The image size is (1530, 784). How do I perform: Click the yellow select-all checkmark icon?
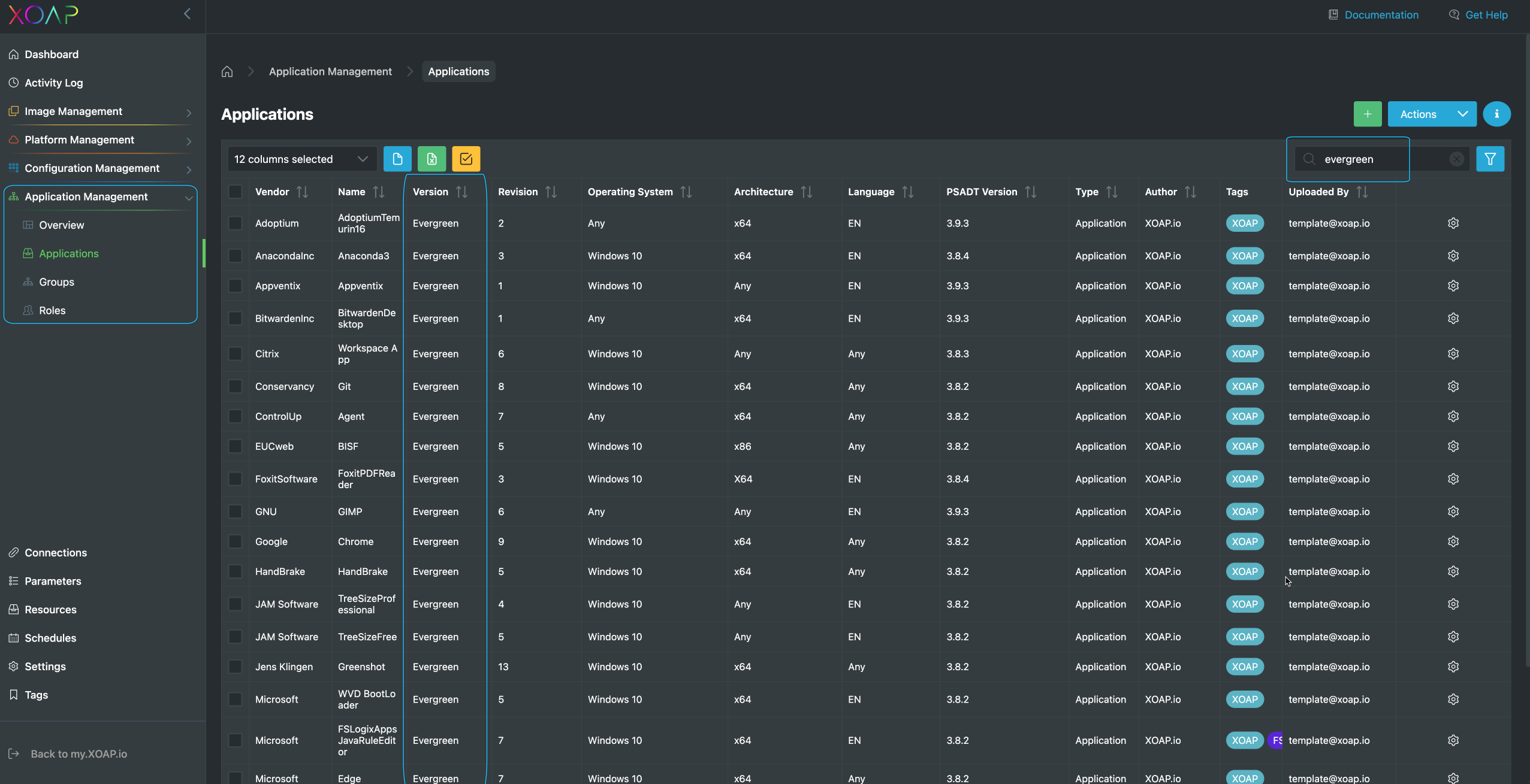click(x=466, y=159)
